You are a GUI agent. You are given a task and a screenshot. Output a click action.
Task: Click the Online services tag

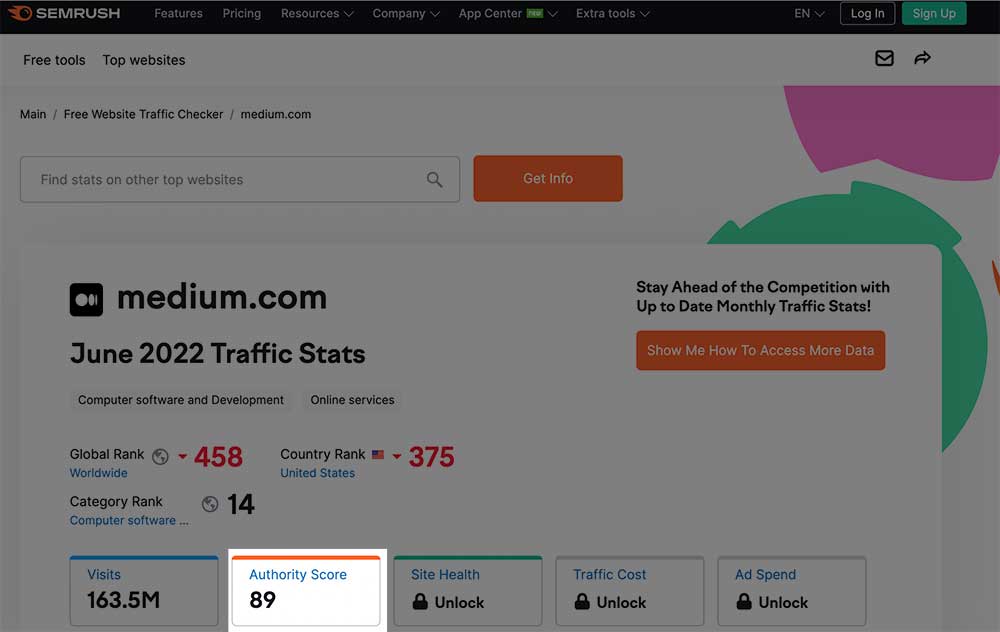point(352,400)
